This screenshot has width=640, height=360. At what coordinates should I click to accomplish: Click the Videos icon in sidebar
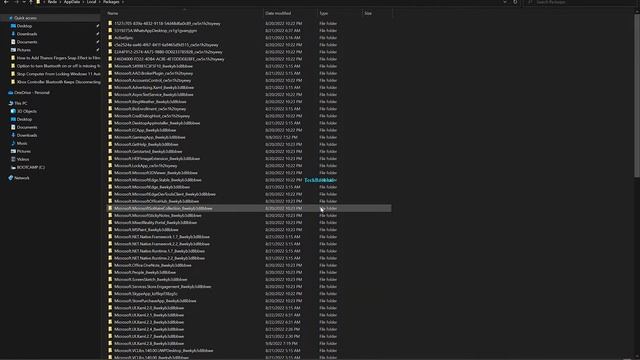pyautogui.click(x=13, y=159)
